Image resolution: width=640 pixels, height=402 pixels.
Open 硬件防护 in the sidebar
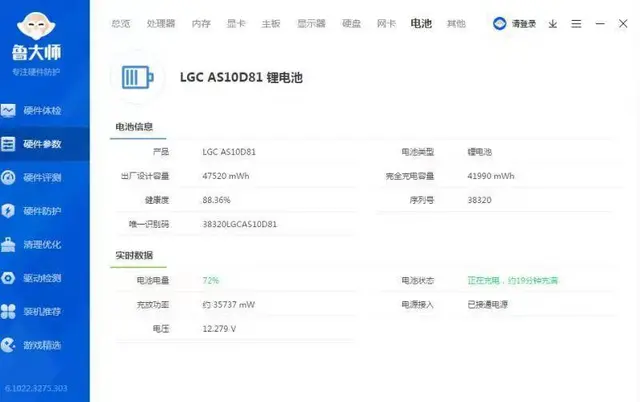point(42,211)
